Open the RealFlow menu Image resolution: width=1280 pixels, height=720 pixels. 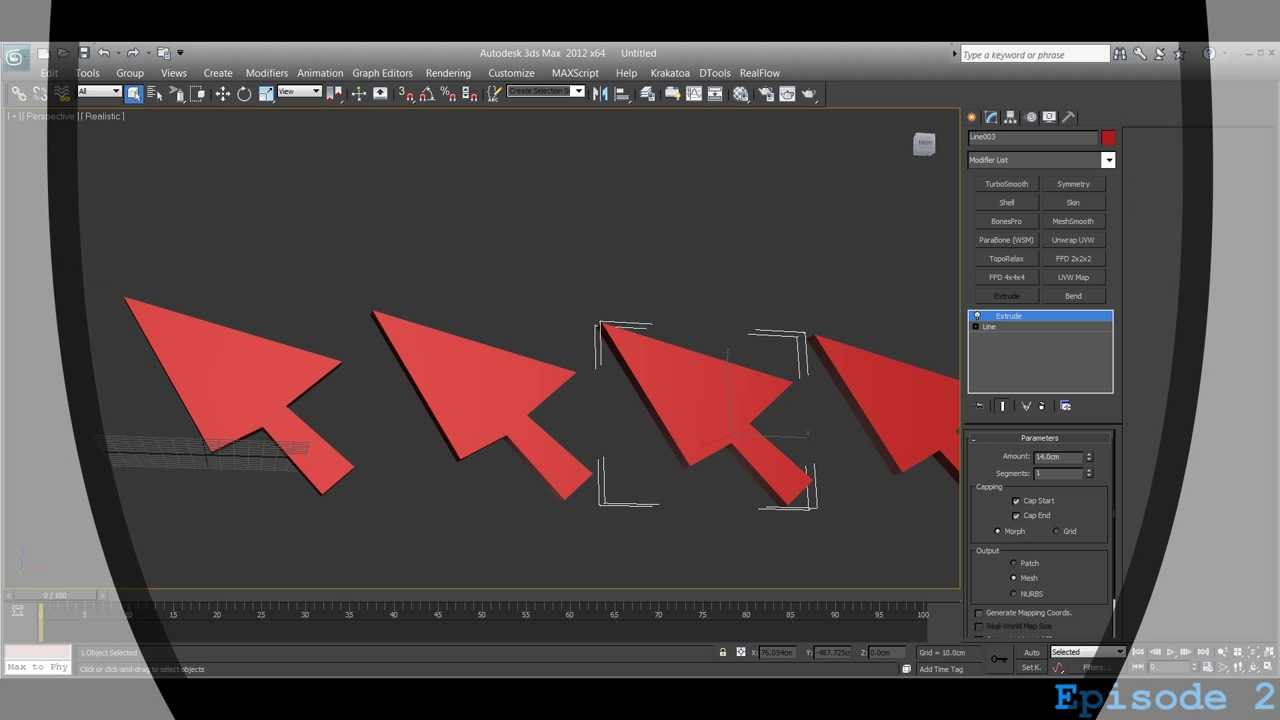click(x=760, y=73)
